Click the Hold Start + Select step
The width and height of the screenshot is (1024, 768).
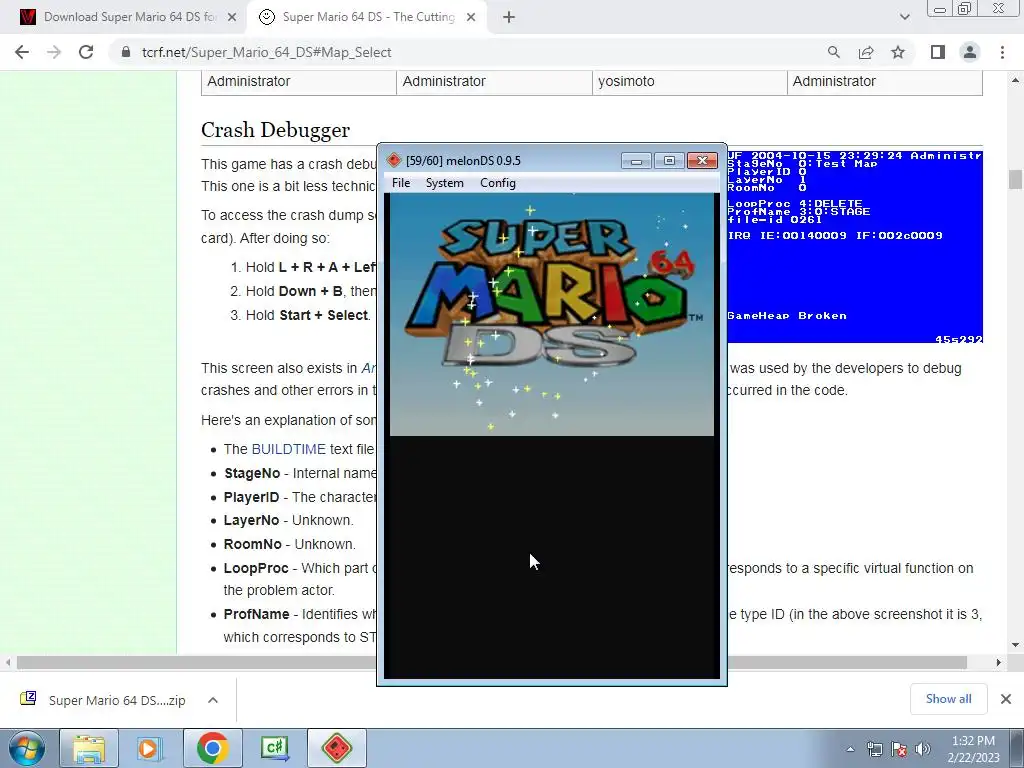coord(308,315)
